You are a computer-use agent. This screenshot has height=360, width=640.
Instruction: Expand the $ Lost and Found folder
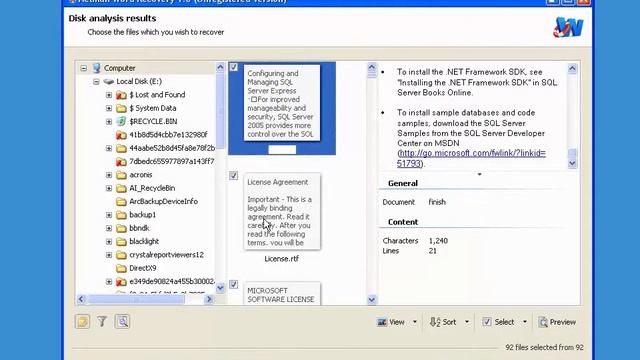click(109, 95)
